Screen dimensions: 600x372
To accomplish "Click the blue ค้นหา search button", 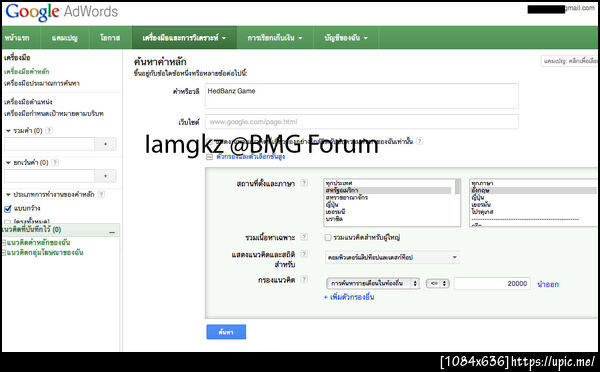I will 226,332.
